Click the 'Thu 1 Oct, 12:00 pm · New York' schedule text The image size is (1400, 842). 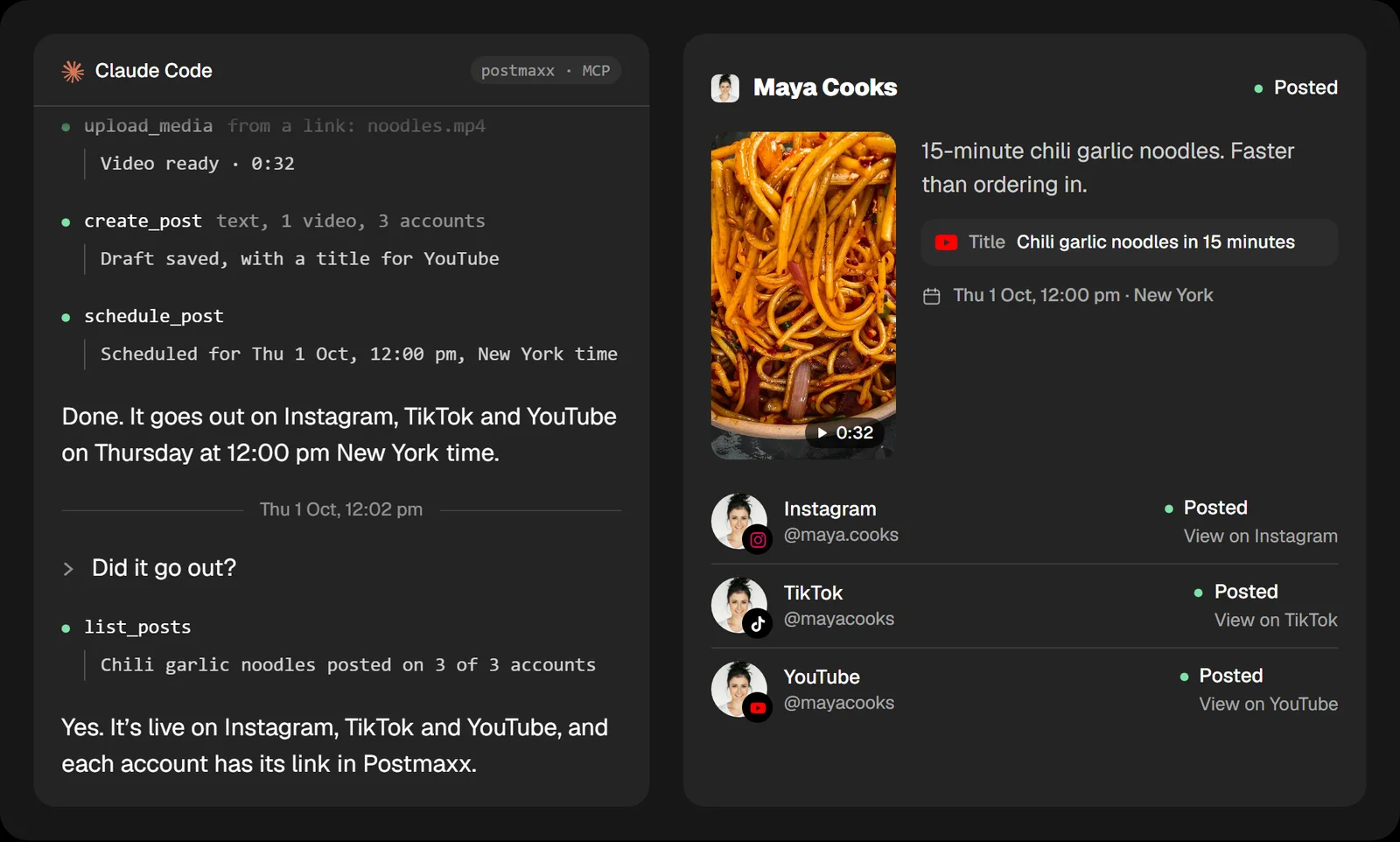click(1082, 296)
